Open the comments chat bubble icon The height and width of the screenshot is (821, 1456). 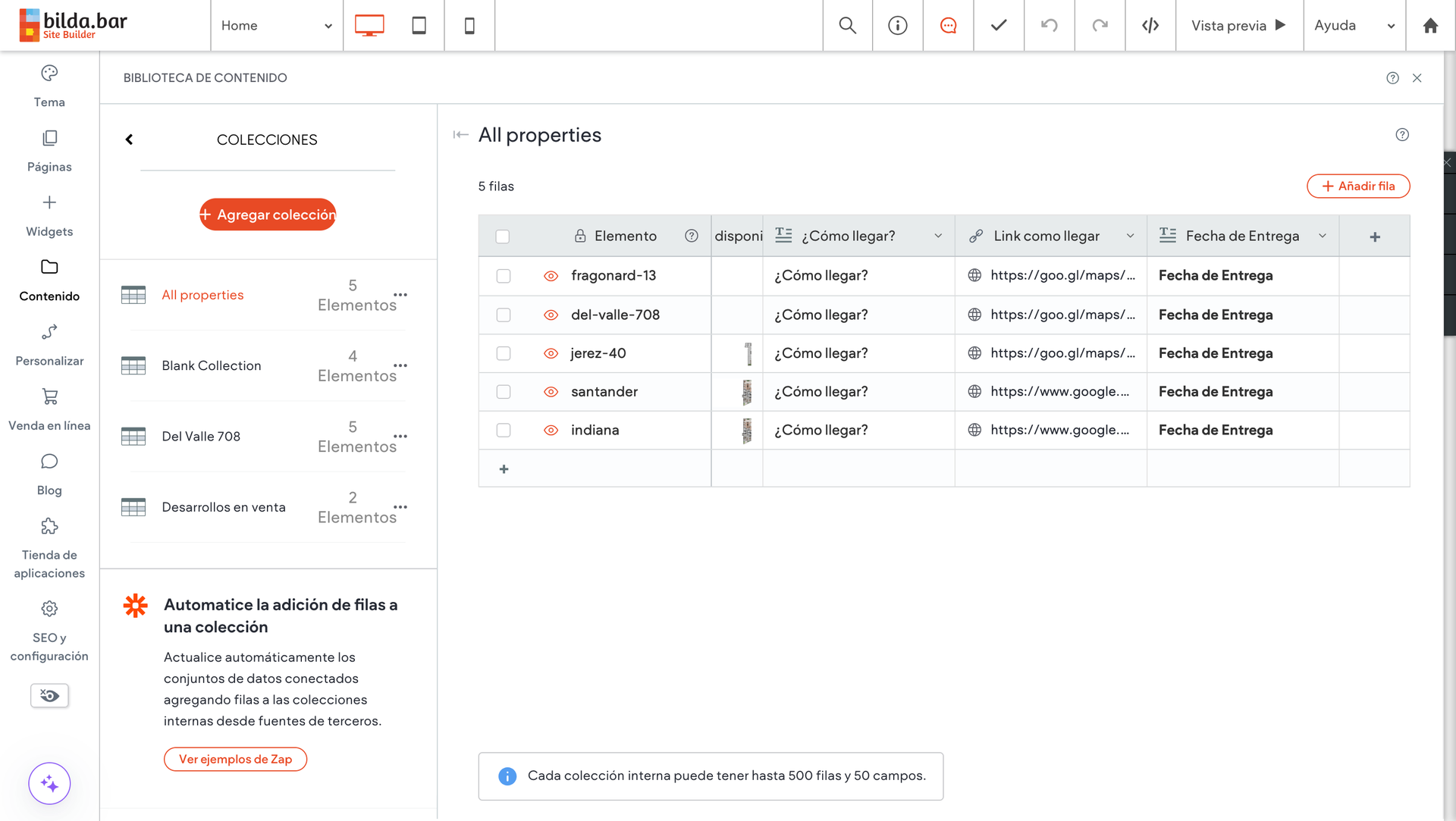[949, 25]
